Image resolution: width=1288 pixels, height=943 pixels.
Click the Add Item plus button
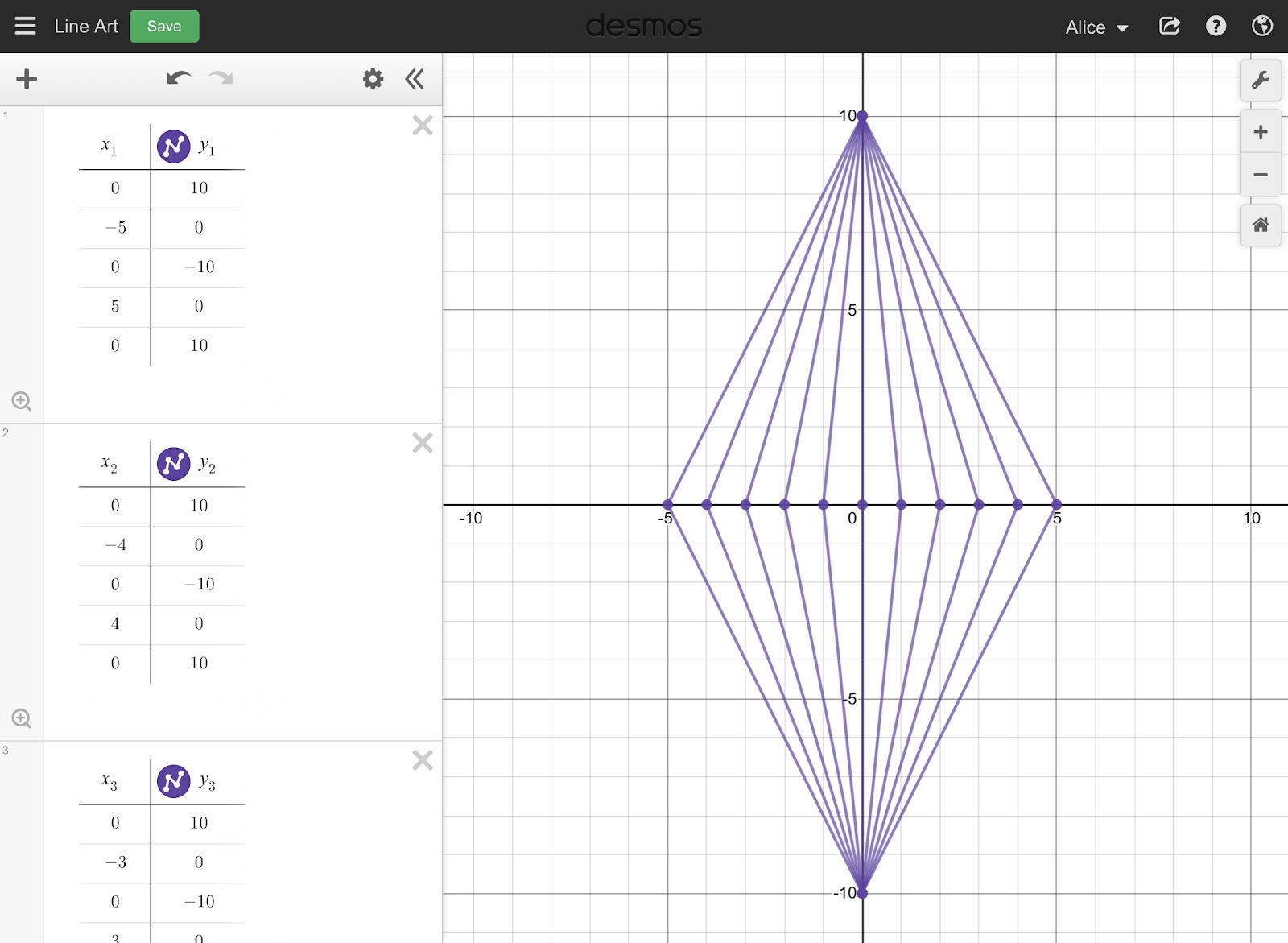[x=27, y=79]
